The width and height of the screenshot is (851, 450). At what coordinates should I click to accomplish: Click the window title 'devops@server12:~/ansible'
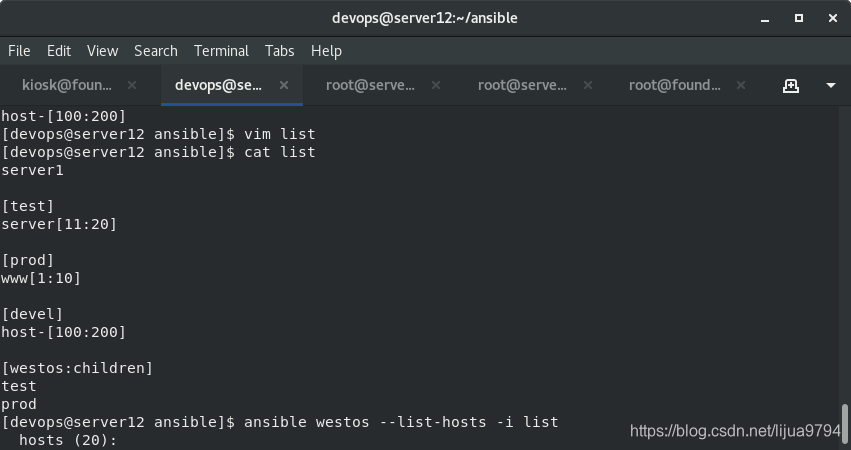(425, 18)
